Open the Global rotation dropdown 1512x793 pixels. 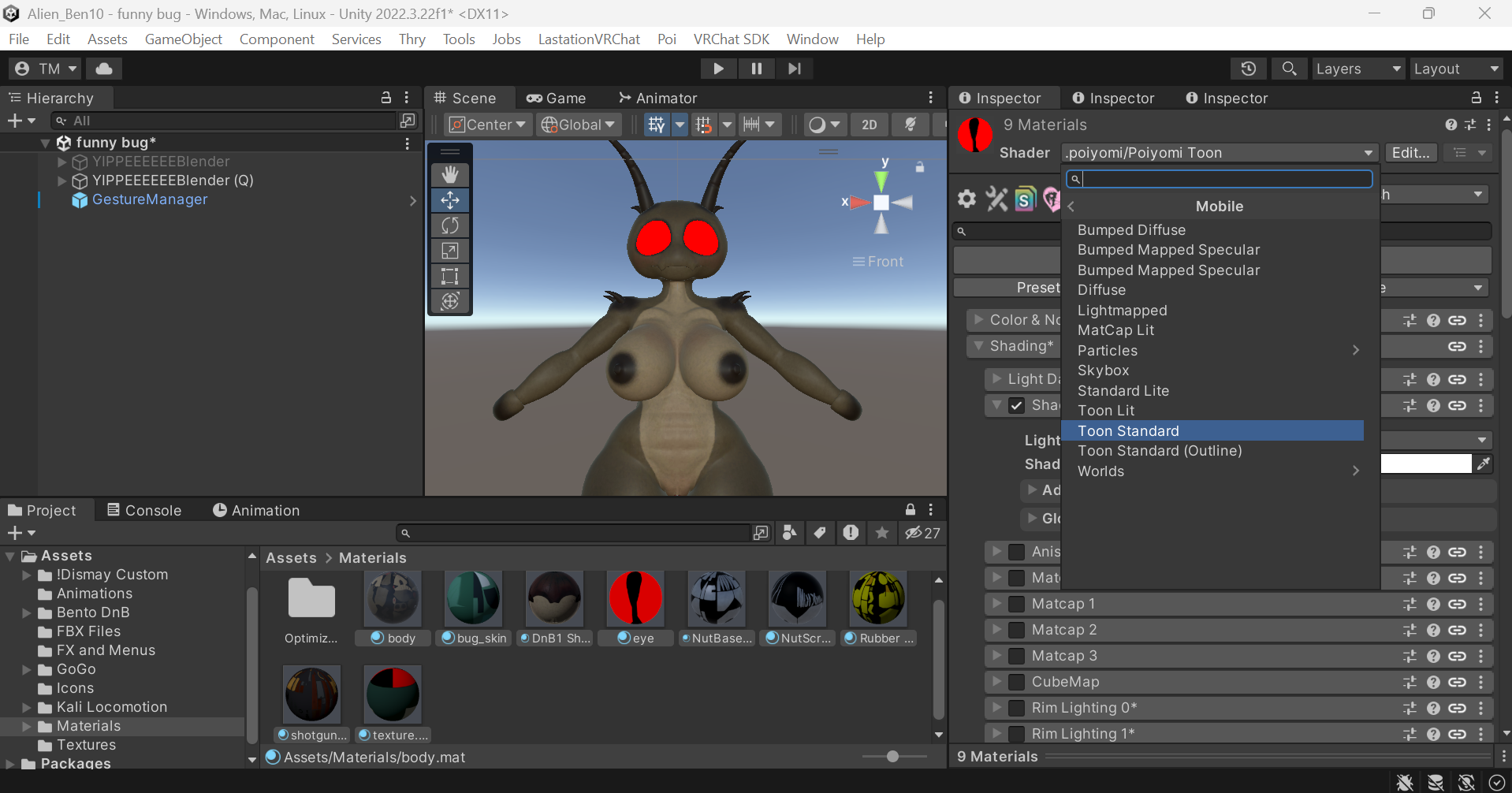(x=578, y=125)
